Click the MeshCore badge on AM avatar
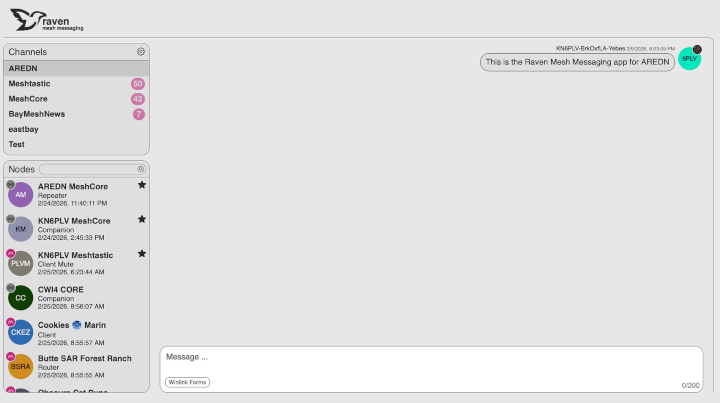This screenshot has width=720, height=403. click(x=11, y=185)
